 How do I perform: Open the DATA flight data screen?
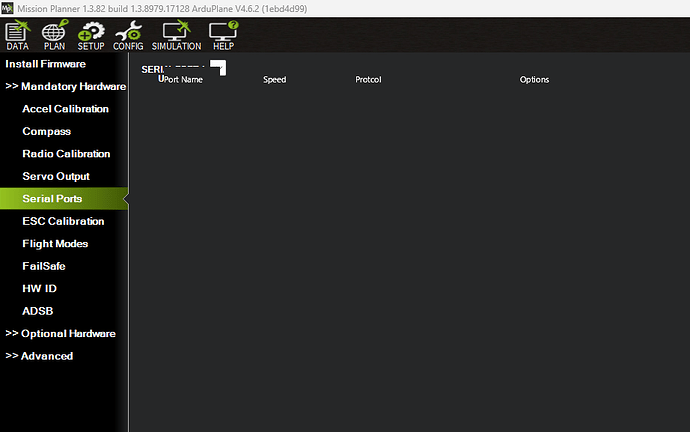click(x=17, y=35)
